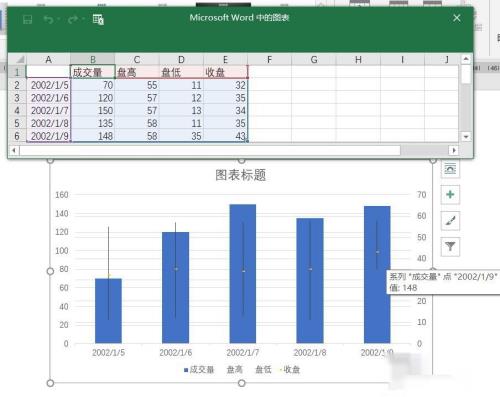Open the Layout Options button beside chart

pyautogui.click(x=450, y=168)
